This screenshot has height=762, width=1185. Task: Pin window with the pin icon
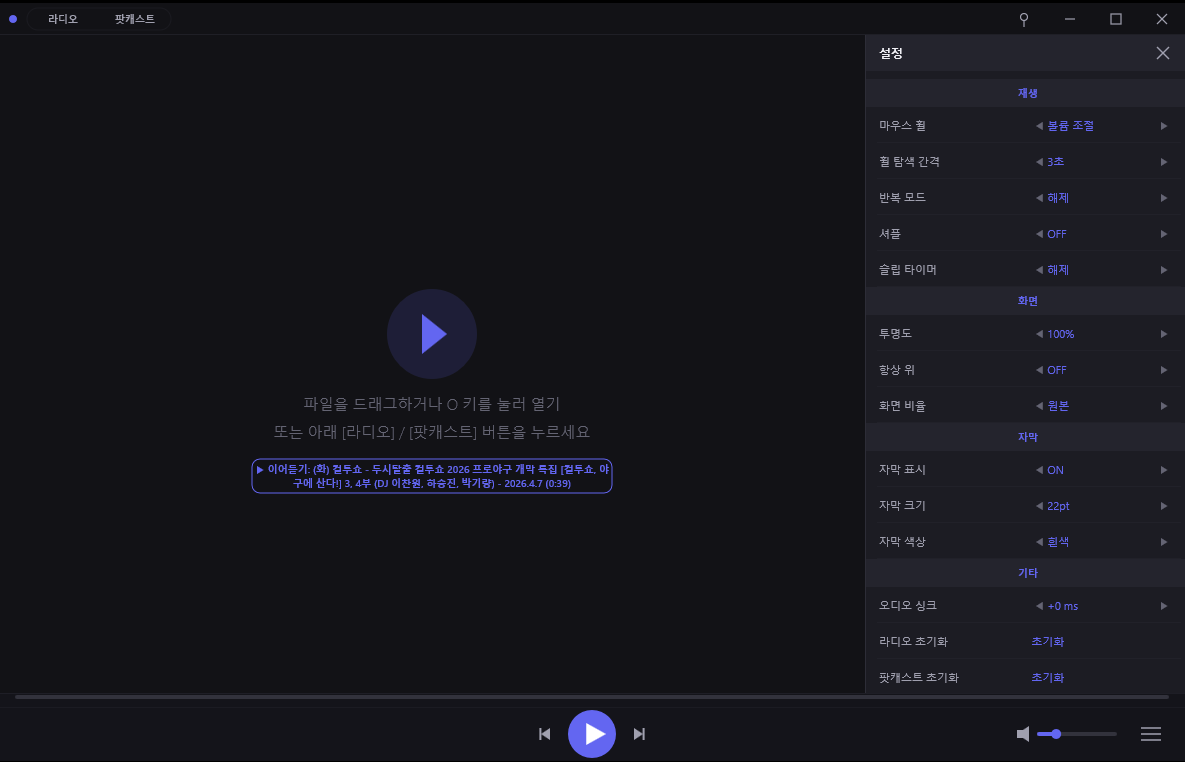pyautogui.click(x=1023, y=19)
